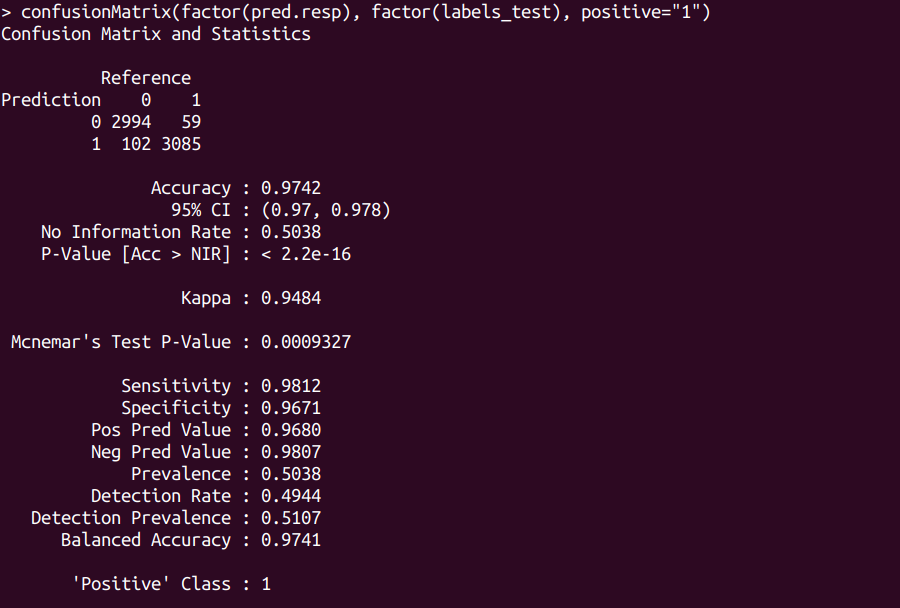The image size is (900, 608).
Task: Click the Kappa value 0.9484
Action: click(291, 298)
